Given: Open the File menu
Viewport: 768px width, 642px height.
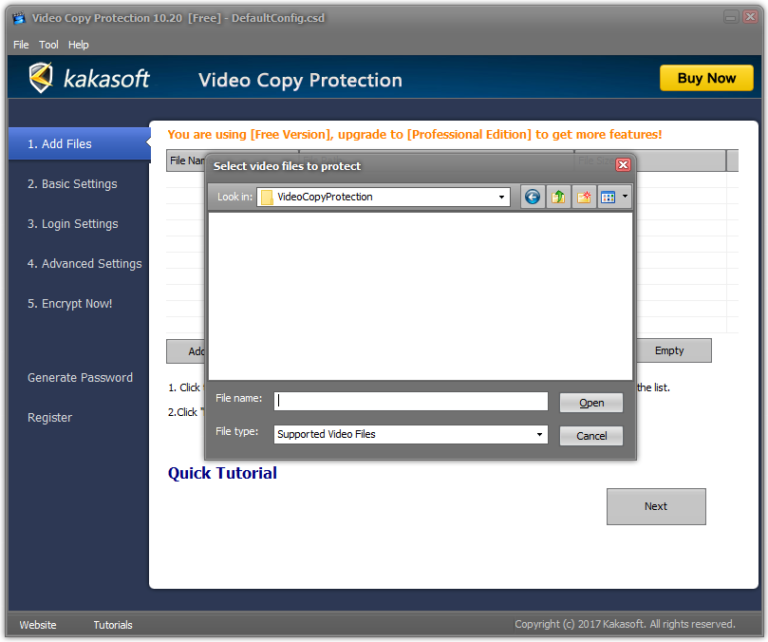Looking at the screenshot, I should coord(21,45).
